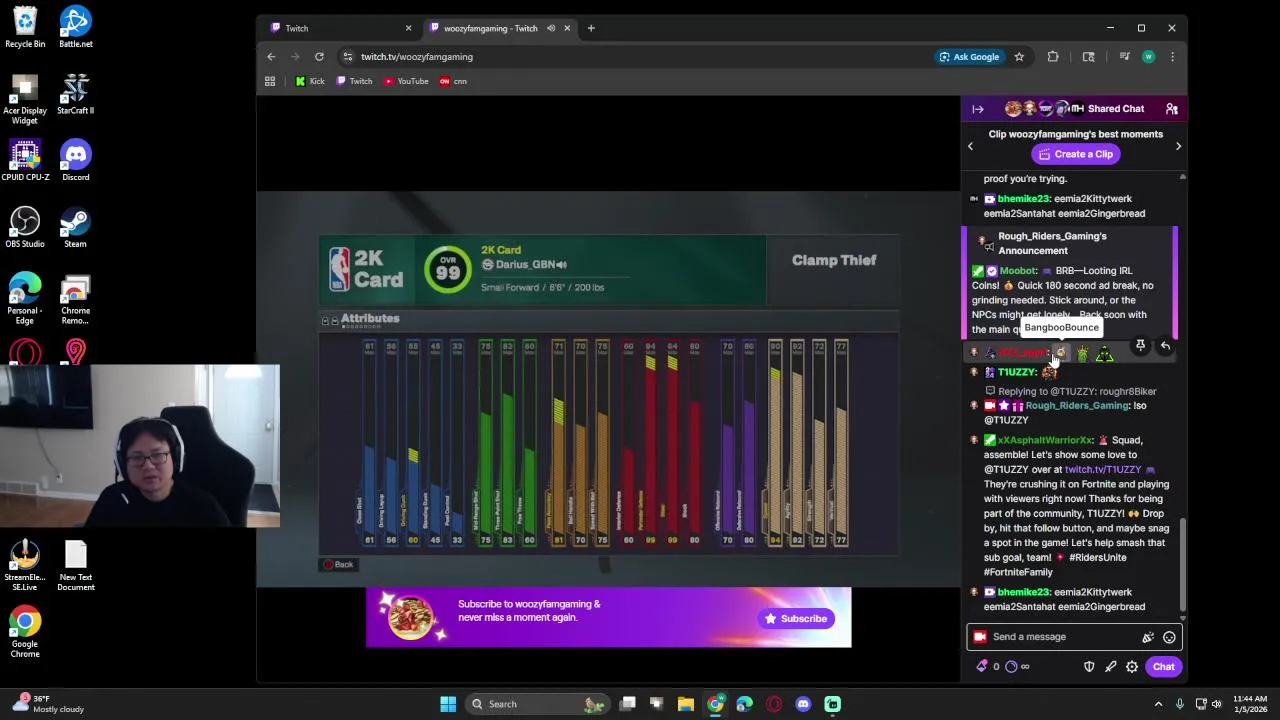Open the Kick bookmark
This screenshot has height=720, width=1280.
point(310,81)
